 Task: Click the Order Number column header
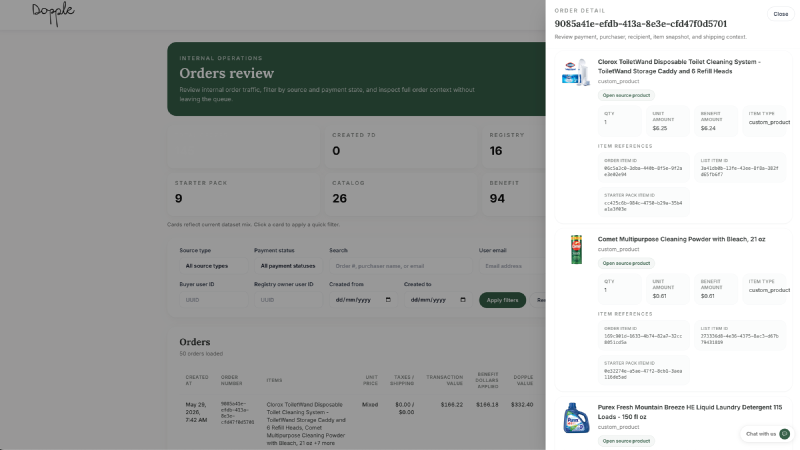pyautogui.click(x=231, y=380)
